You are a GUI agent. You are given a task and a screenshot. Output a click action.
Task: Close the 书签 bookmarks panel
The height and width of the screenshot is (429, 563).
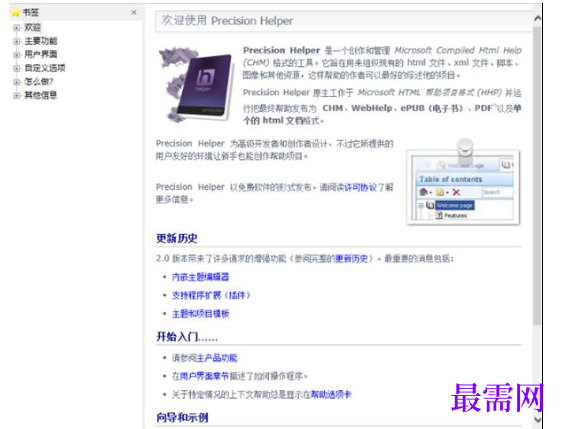[x=134, y=12]
